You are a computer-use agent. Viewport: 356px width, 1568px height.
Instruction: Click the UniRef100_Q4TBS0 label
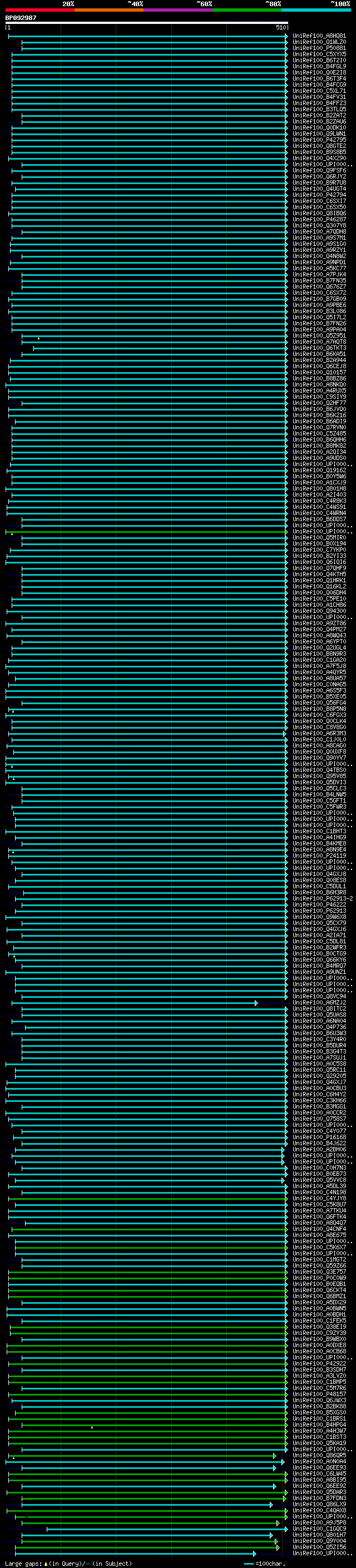pyautogui.click(x=319, y=770)
